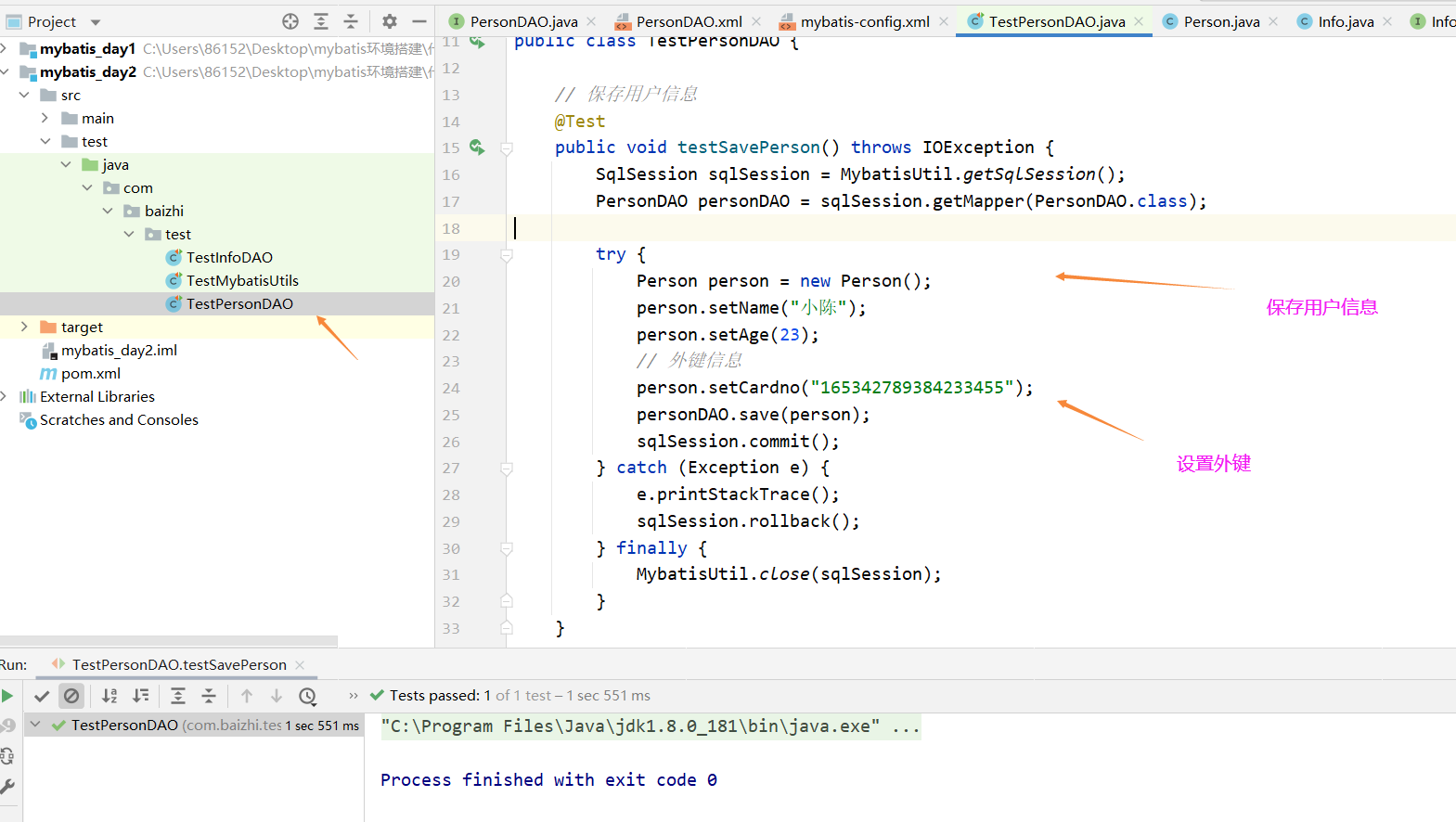
Task: Expand External Libraries node
Action: 6,396
